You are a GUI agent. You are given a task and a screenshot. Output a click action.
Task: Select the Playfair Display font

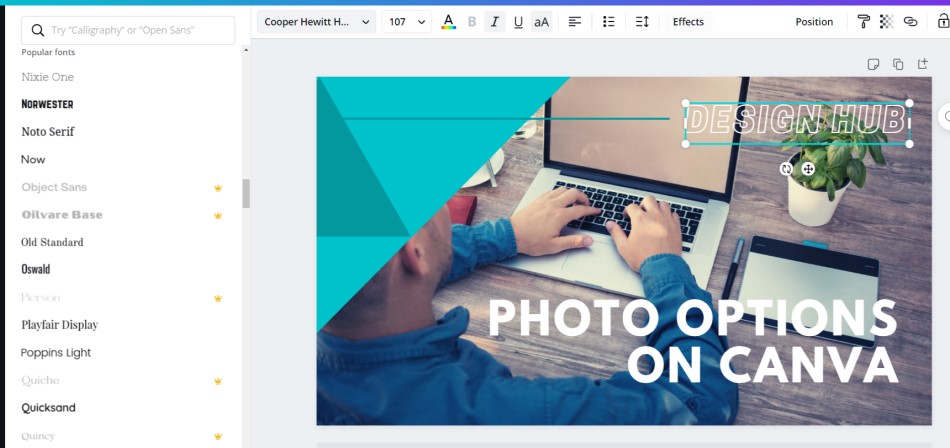pos(59,325)
